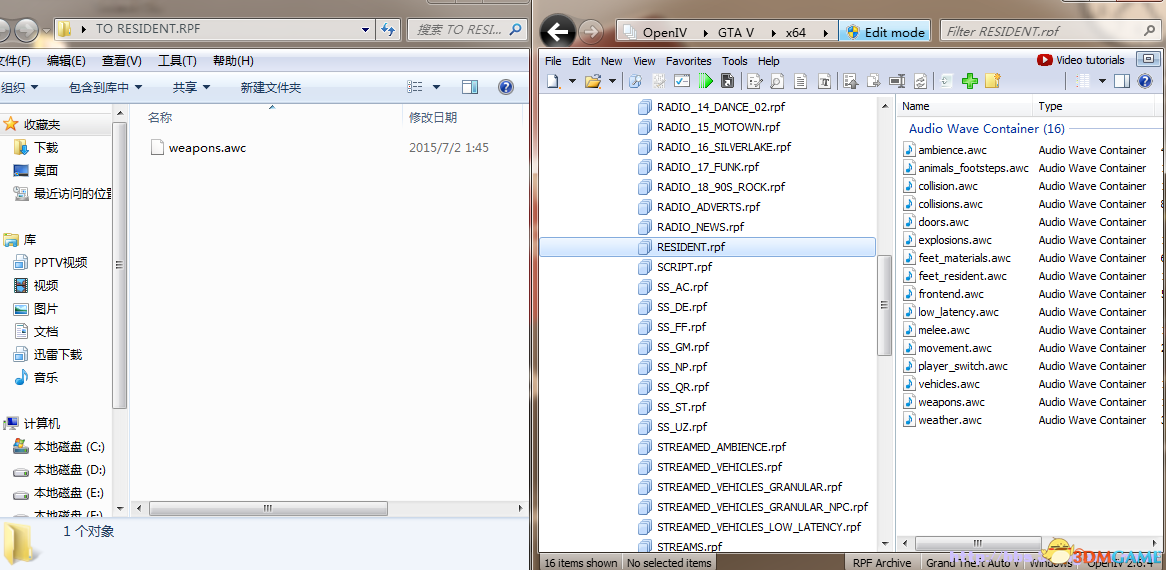This screenshot has height=570, width=1166.
Task: Toggle the Explorer preview pane button
Action: (469, 87)
